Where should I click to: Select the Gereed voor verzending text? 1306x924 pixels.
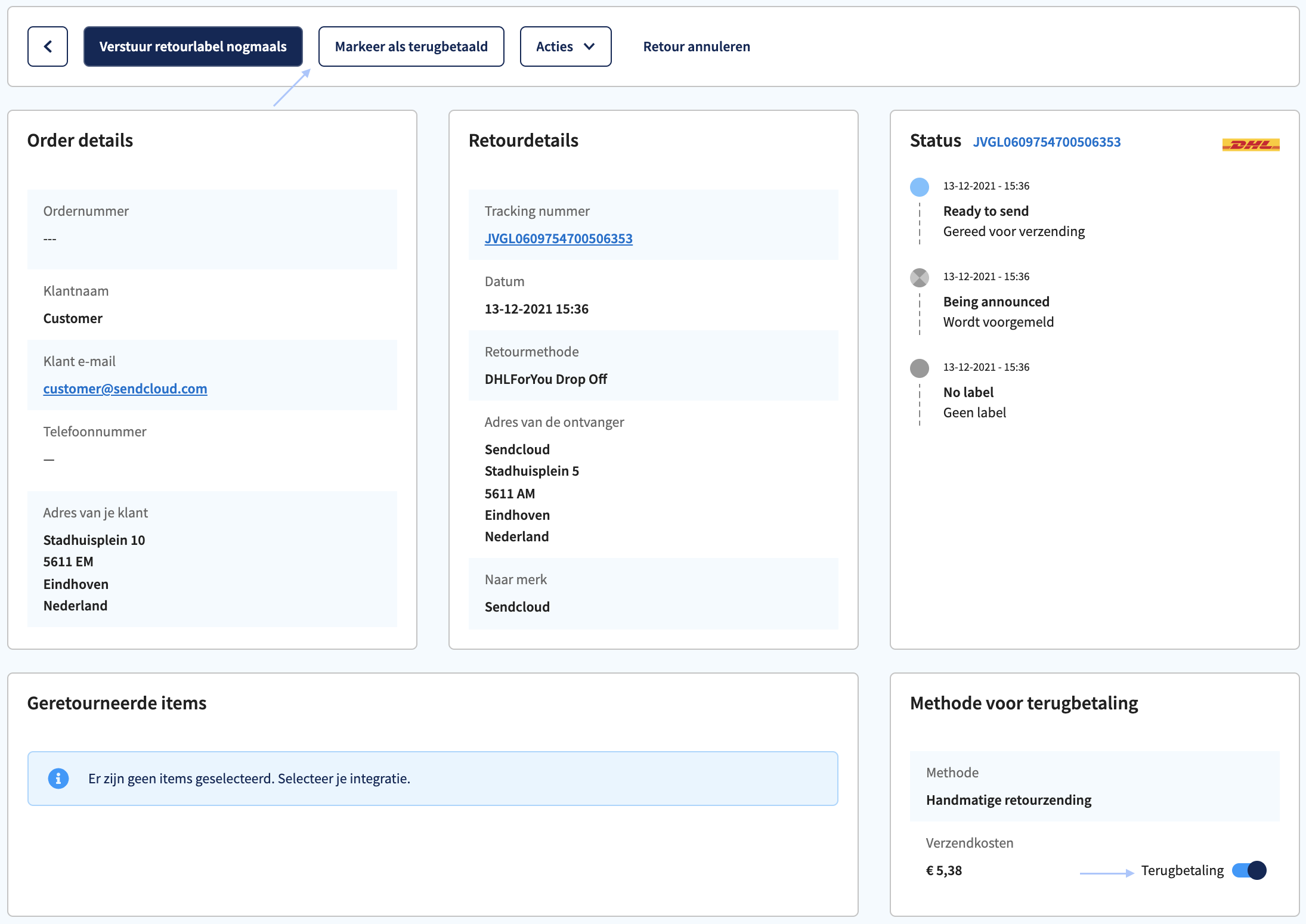coord(1014,231)
